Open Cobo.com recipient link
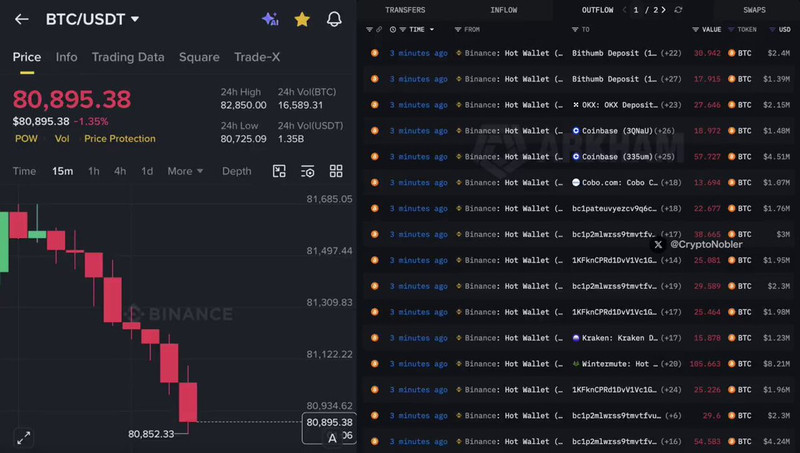This screenshot has height=453, width=800. click(615, 183)
